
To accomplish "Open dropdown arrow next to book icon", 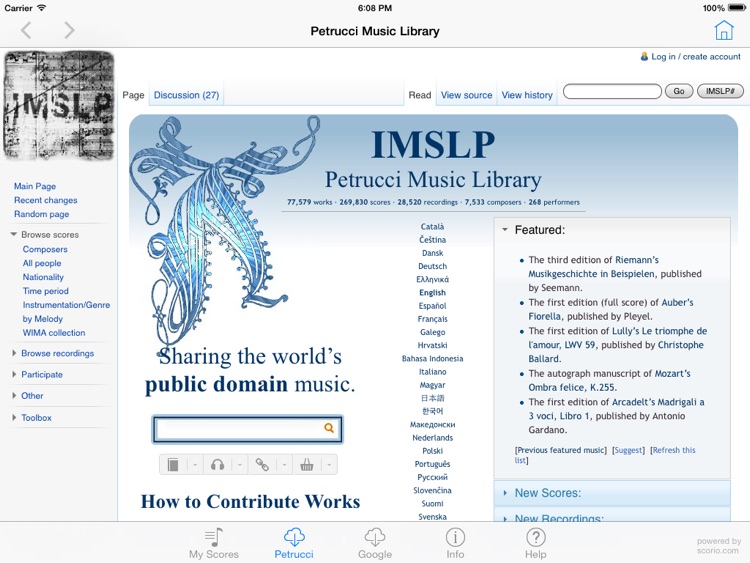I will 195,465.
